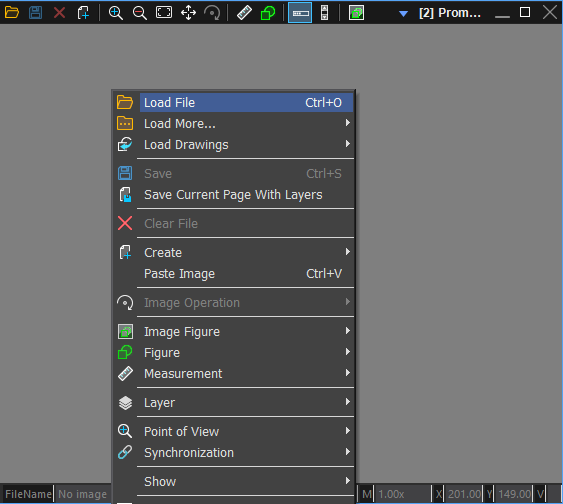The width and height of the screenshot is (563, 504).
Task: Click the open file folder toolbar icon
Action: pyautogui.click(x=11, y=13)
